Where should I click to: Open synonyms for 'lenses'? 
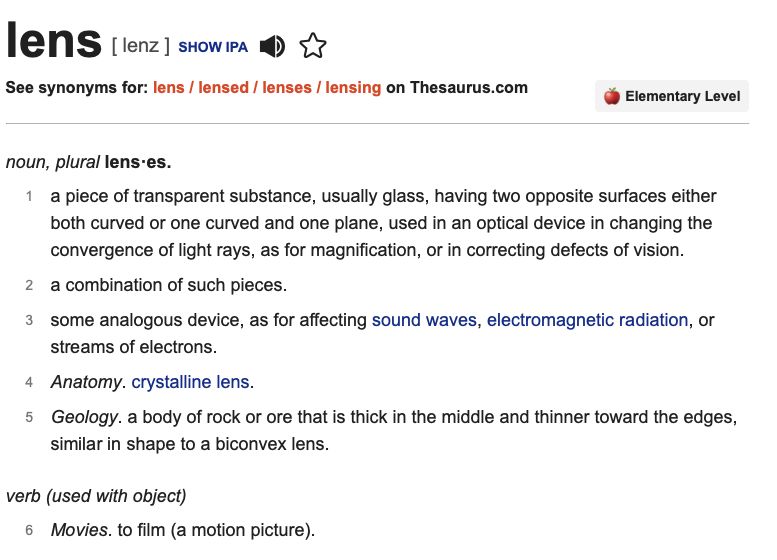(287, 88)
